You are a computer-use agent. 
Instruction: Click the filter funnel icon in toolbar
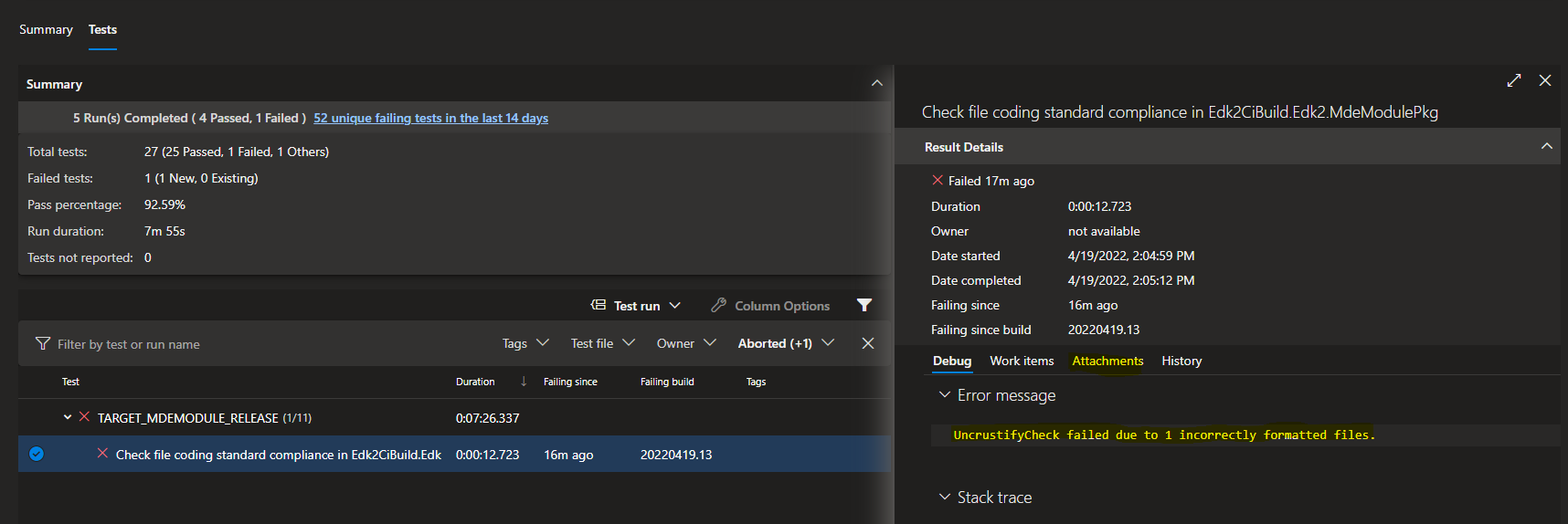[x=863, y=306]
